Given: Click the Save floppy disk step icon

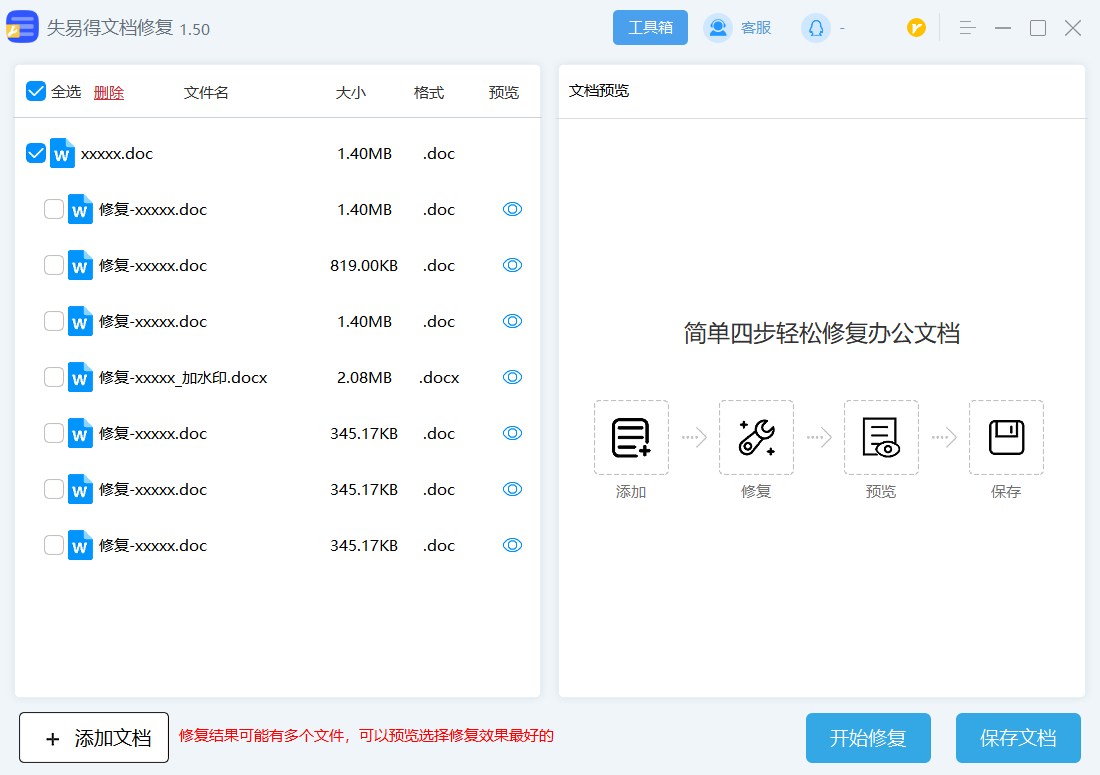Looking at the screenshot, I should pos(1006,438).
